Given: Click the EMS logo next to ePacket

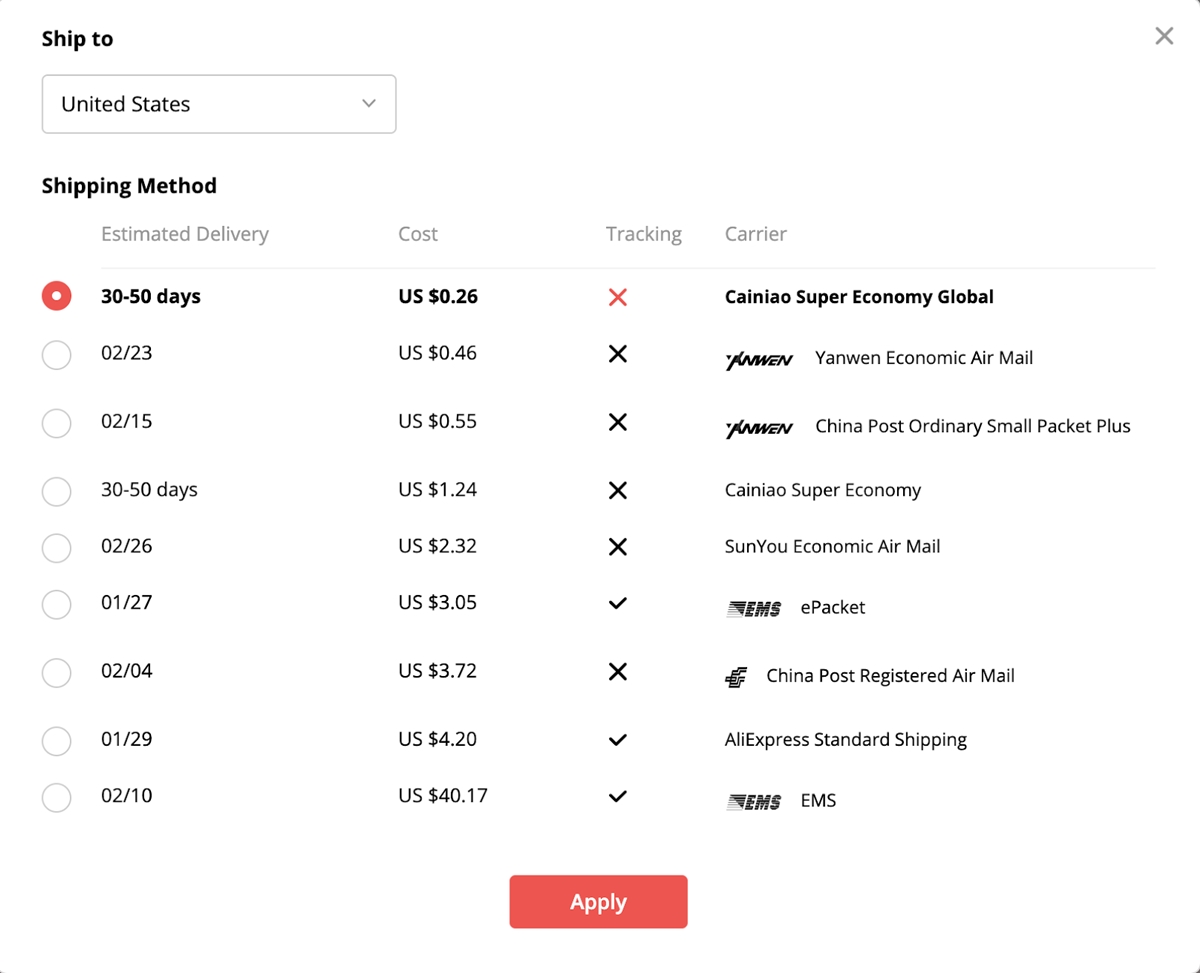Looking at the screenshot, I should [753, 608].
